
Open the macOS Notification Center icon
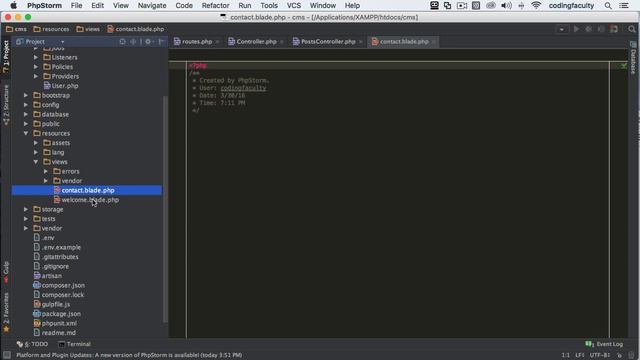click(x=624, y=6)
